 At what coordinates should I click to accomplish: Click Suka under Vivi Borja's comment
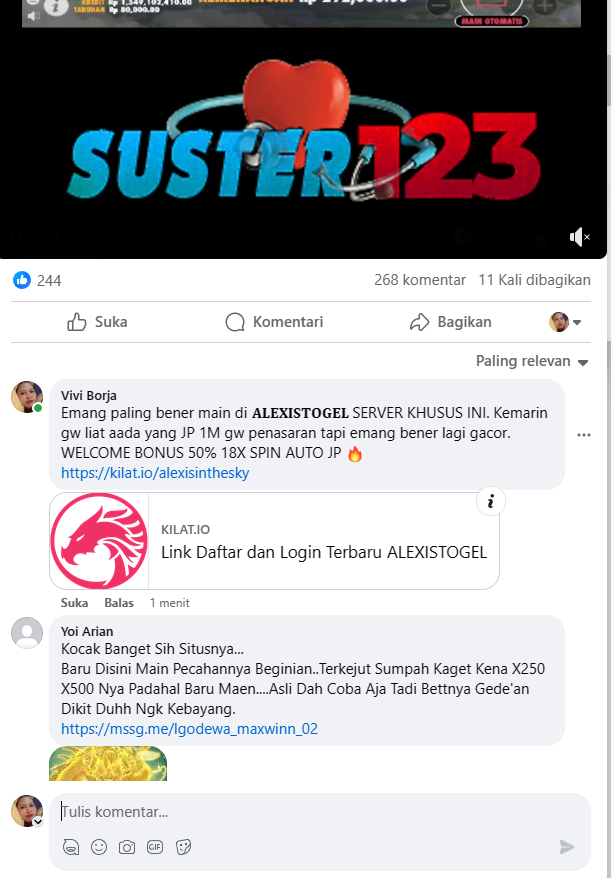(74, 603)
